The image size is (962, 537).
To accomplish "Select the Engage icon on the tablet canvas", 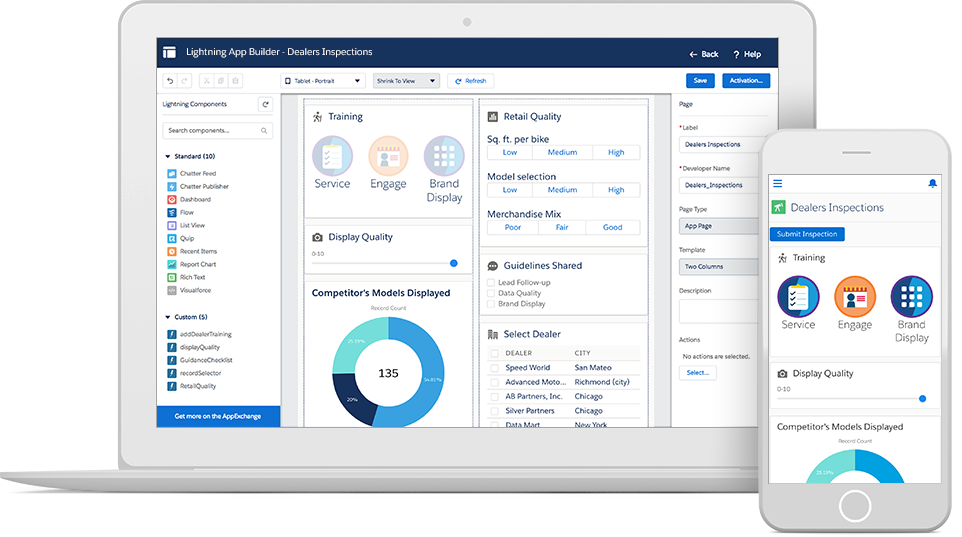I will (388, 156).
